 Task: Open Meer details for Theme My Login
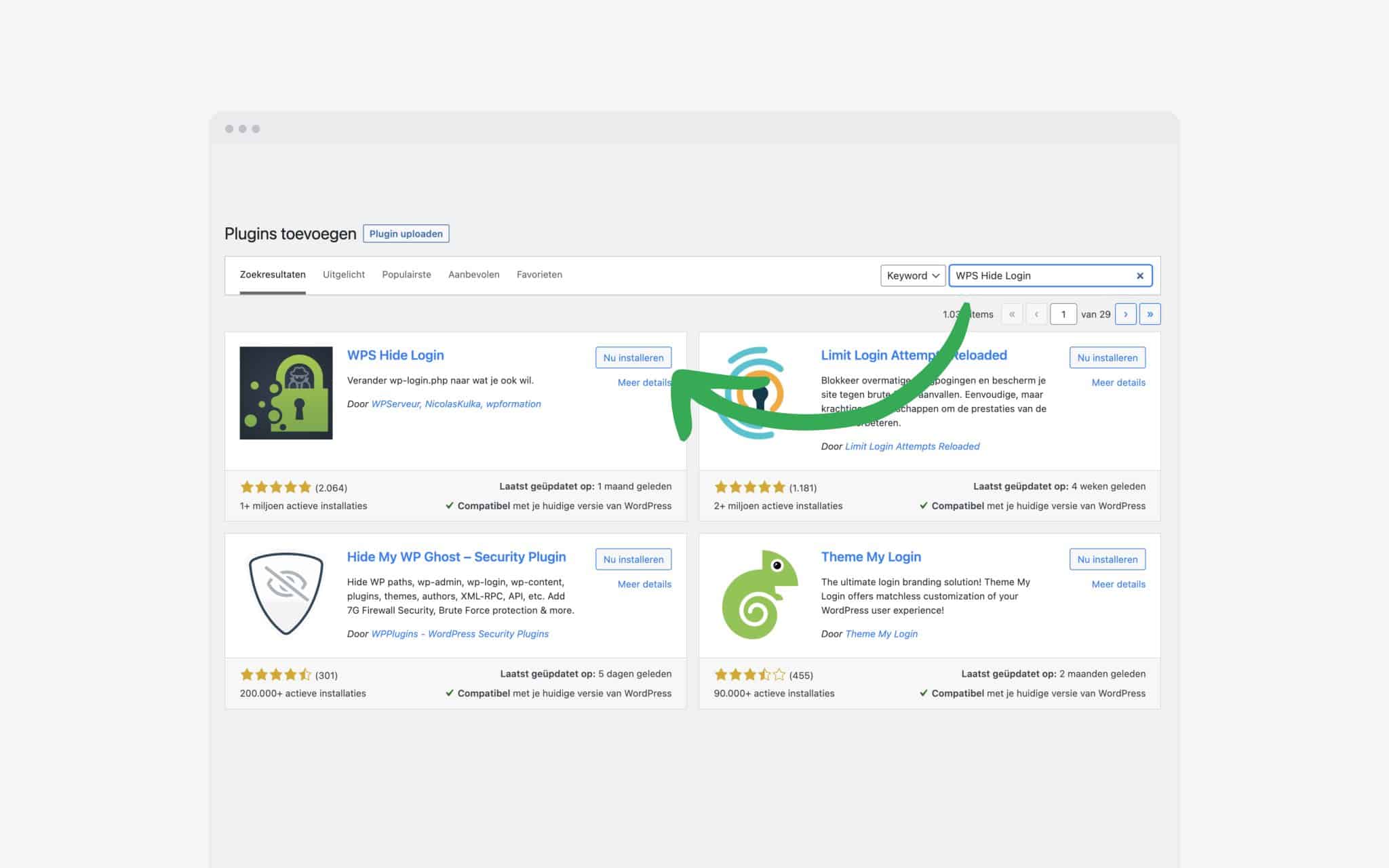tap(1118, 584)
